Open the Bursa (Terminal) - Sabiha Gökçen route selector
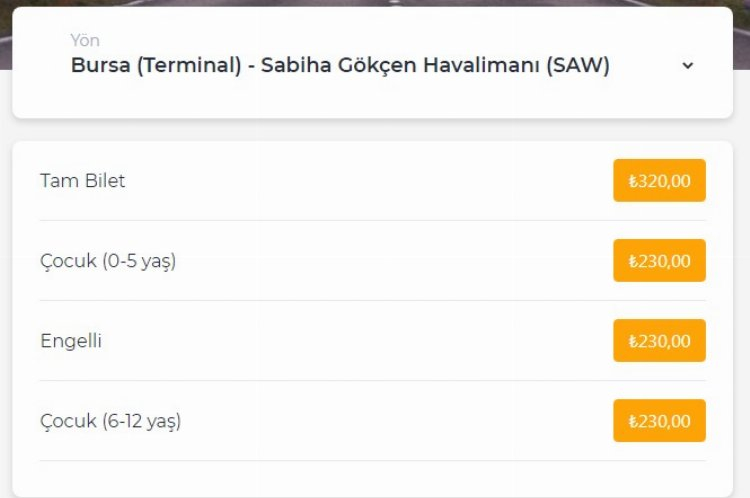Viewport: 750px width, 498px height. click(340, 66)
